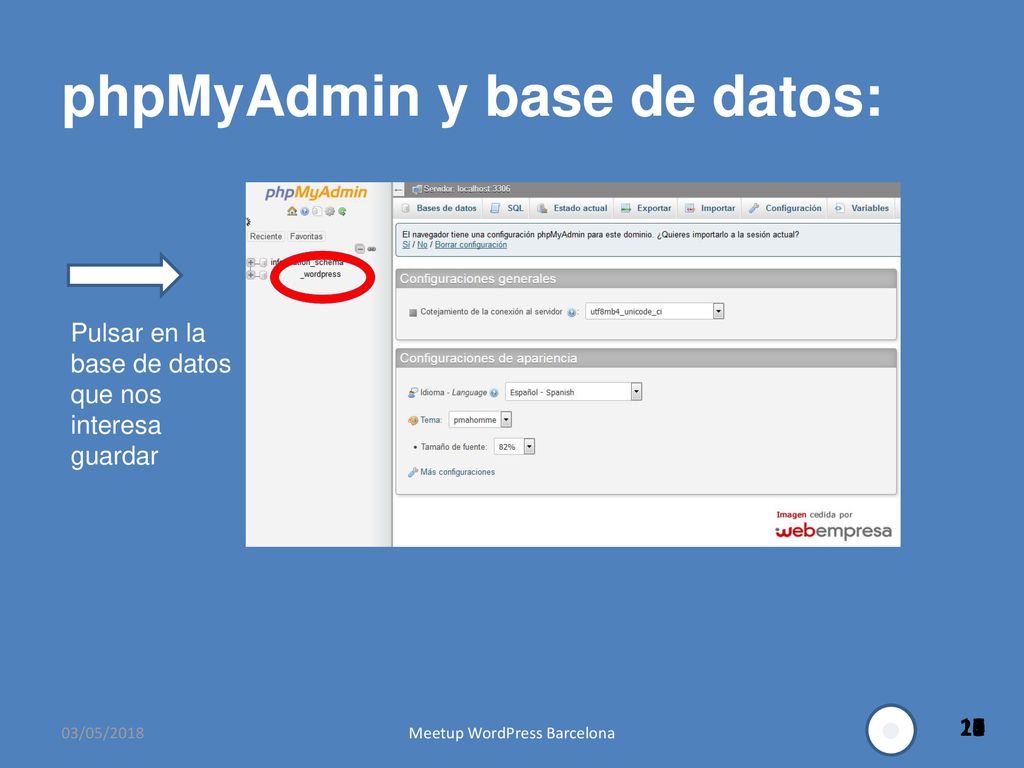
Task: Click Servidor: localhost:3306 breadcrumb
Action: [x=467, y=189]
